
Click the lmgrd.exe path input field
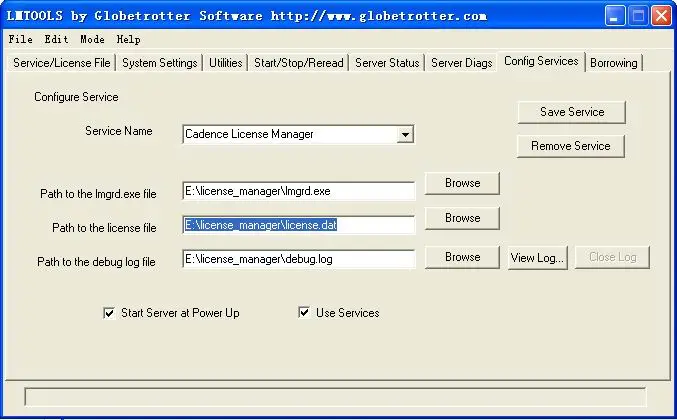(299, 191)
